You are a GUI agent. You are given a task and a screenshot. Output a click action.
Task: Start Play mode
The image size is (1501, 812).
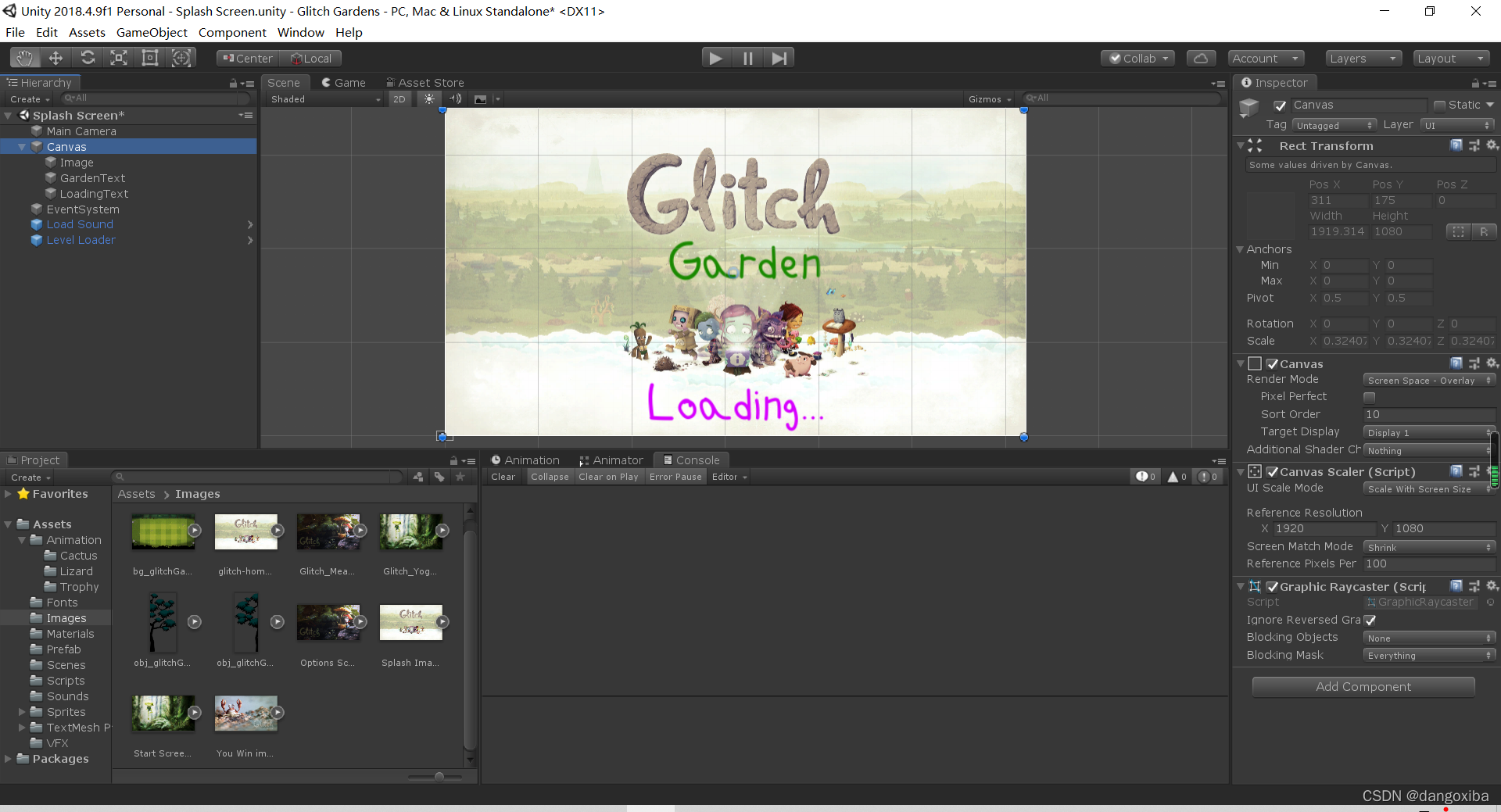pos(715,58)
